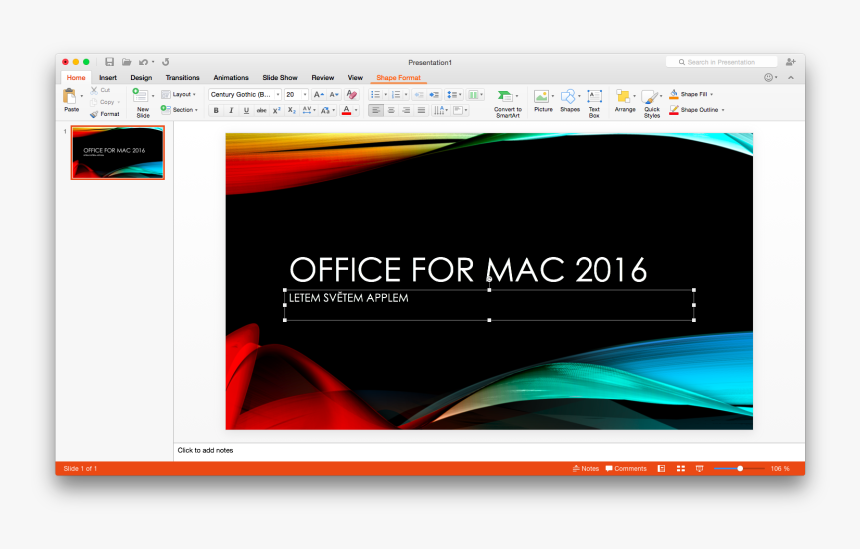Expand the Section dropdown

point(179,110)
